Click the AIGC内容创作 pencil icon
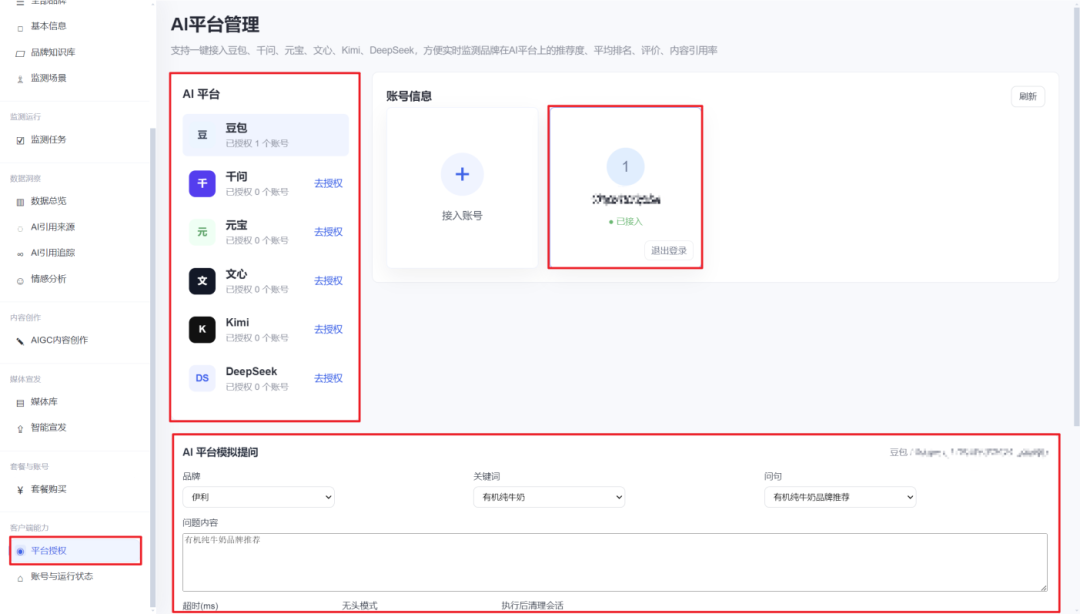Screen dimensions: 1080x614 (20, 341)
